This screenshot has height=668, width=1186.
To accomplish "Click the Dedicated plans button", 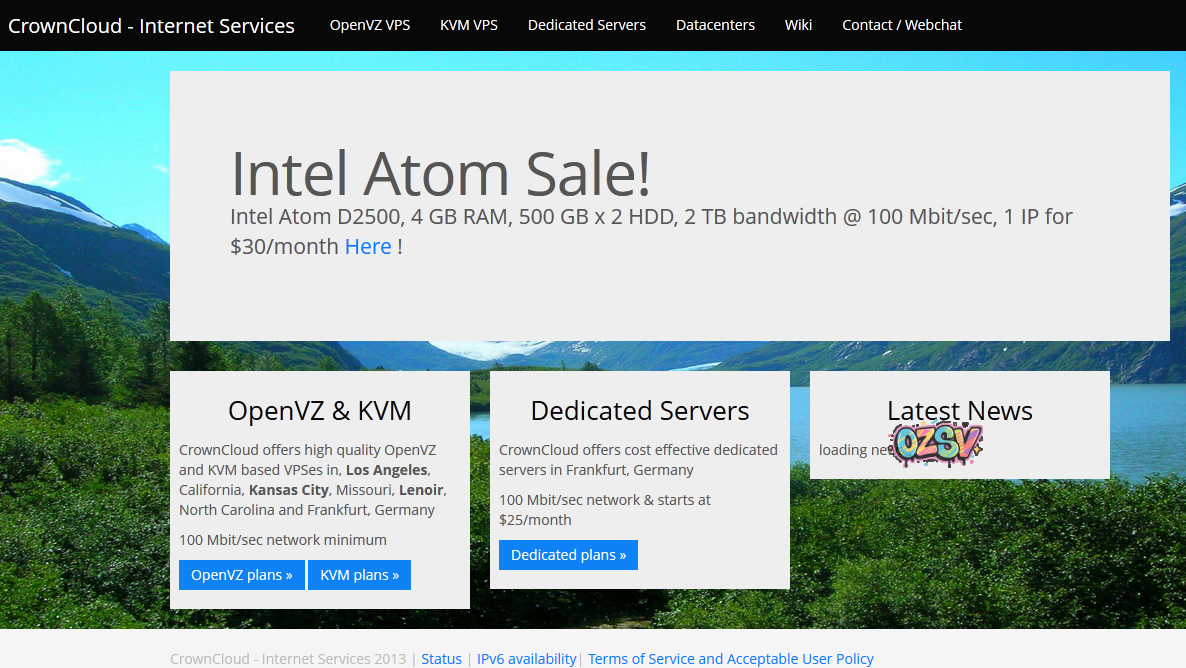I will click(x=568, y=555).
